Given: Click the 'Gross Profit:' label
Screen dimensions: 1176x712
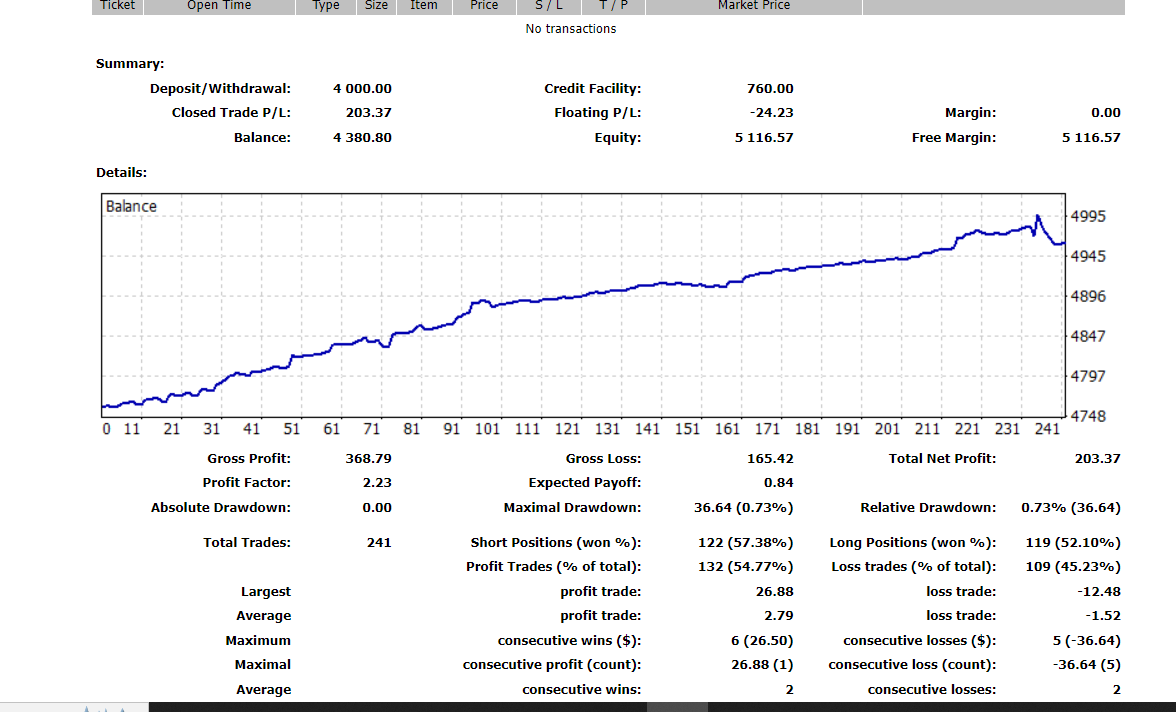Looking at the screenshot, I should pos(249,458).
